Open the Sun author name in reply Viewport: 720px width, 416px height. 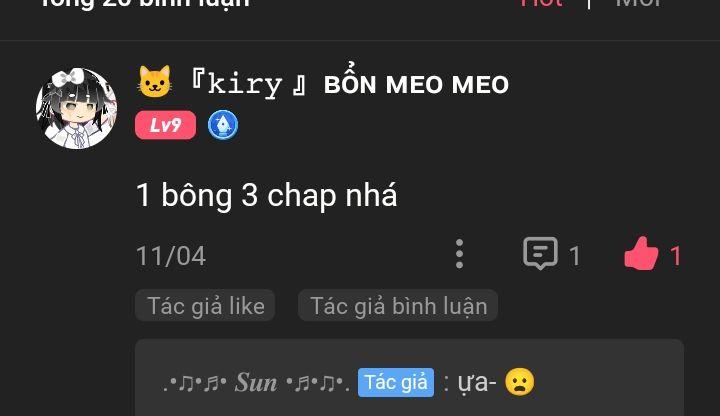pyautogui.click(x=256, y=382)
